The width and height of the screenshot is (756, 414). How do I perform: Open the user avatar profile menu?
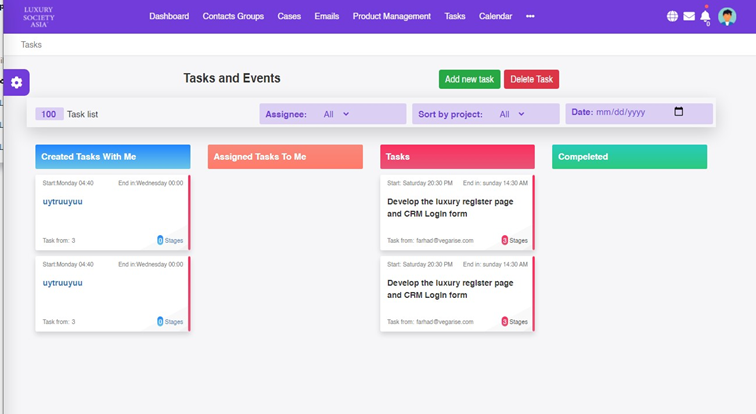tap(727, 17)
